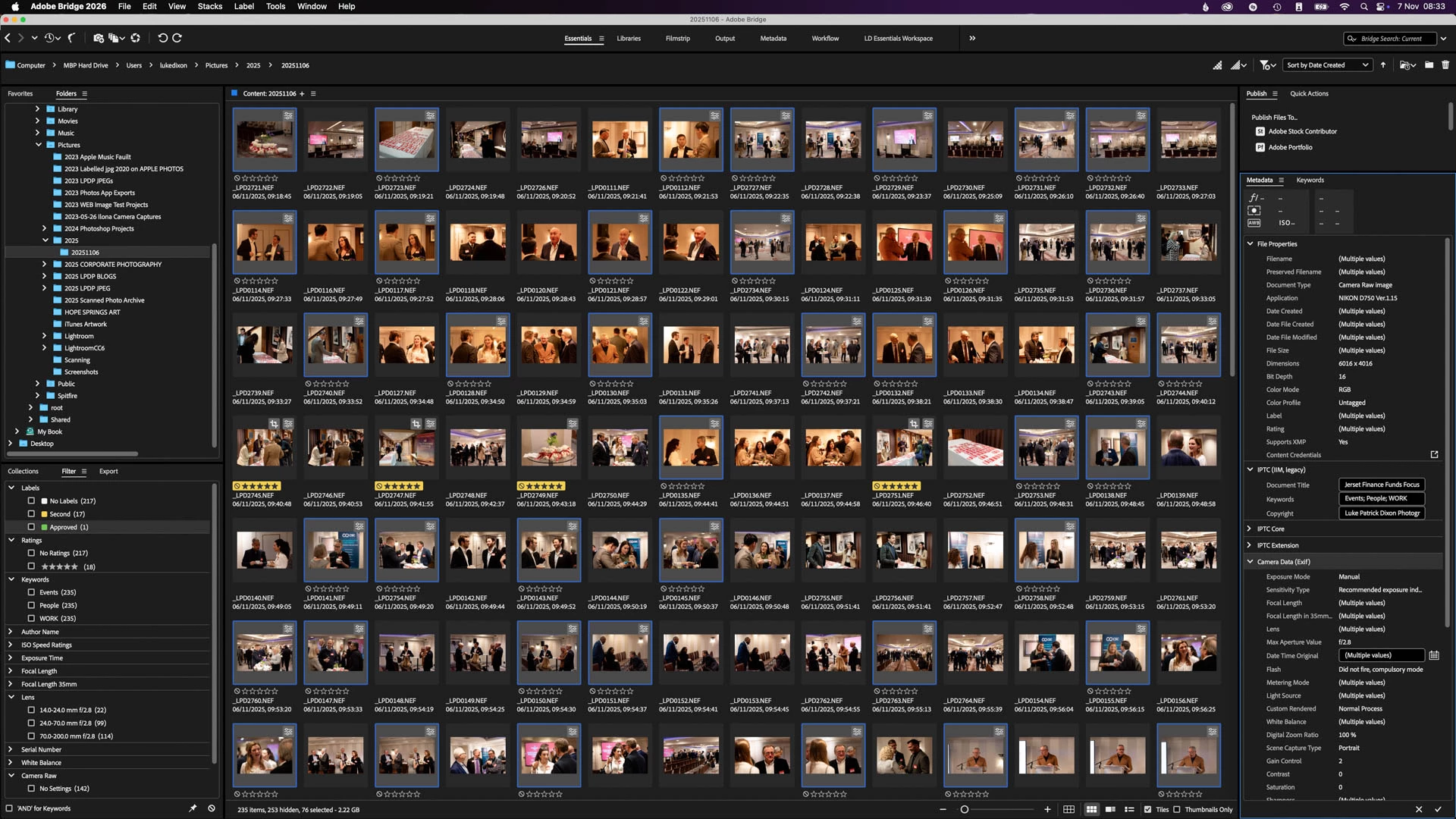1456x819 pixels.
Task: Click the rotate counterclockwise icon
Action: [x=162, y=38]
